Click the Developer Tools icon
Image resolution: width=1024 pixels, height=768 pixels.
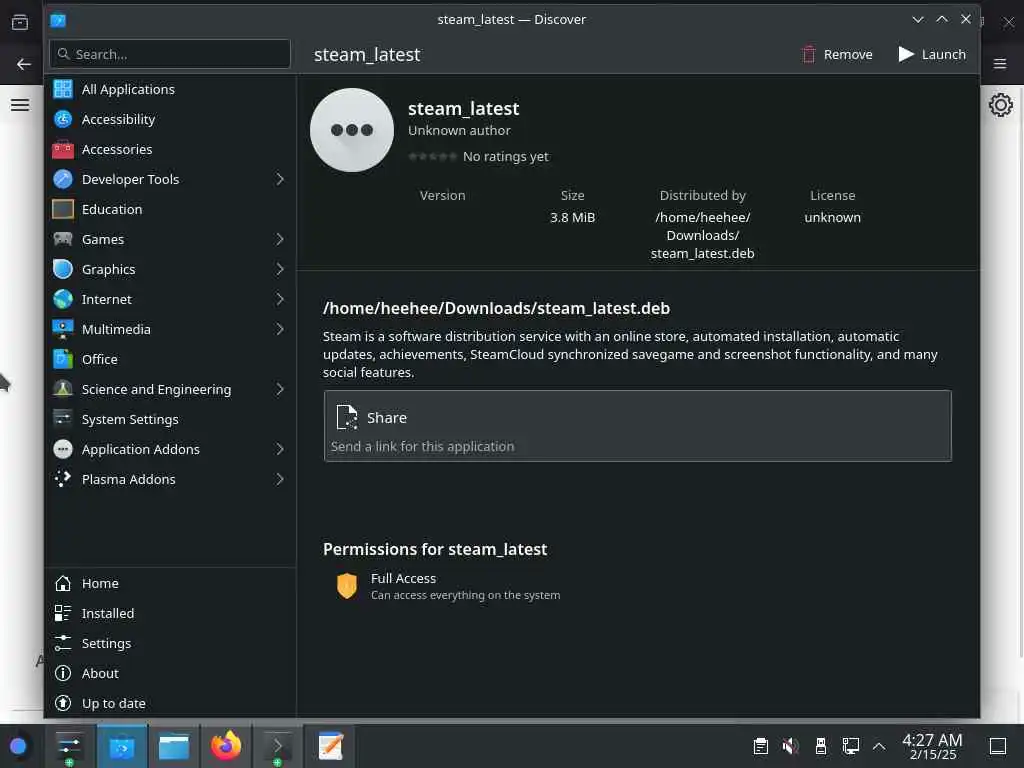(63, 179)
